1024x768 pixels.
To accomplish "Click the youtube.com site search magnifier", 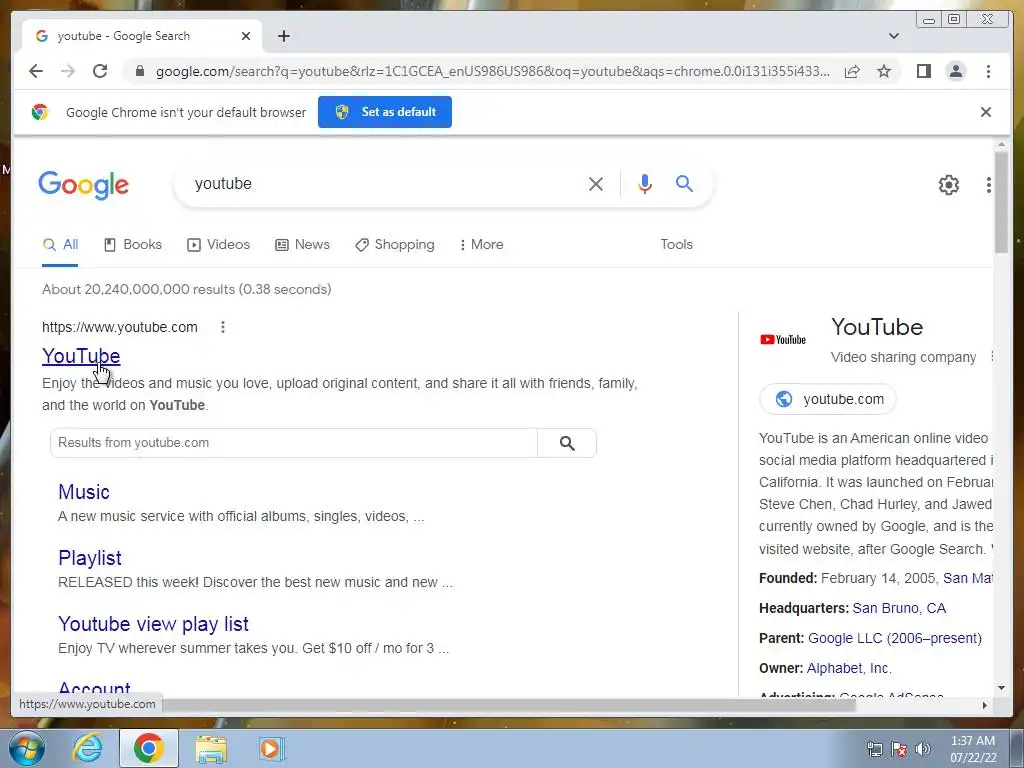I will click(567, 443).
